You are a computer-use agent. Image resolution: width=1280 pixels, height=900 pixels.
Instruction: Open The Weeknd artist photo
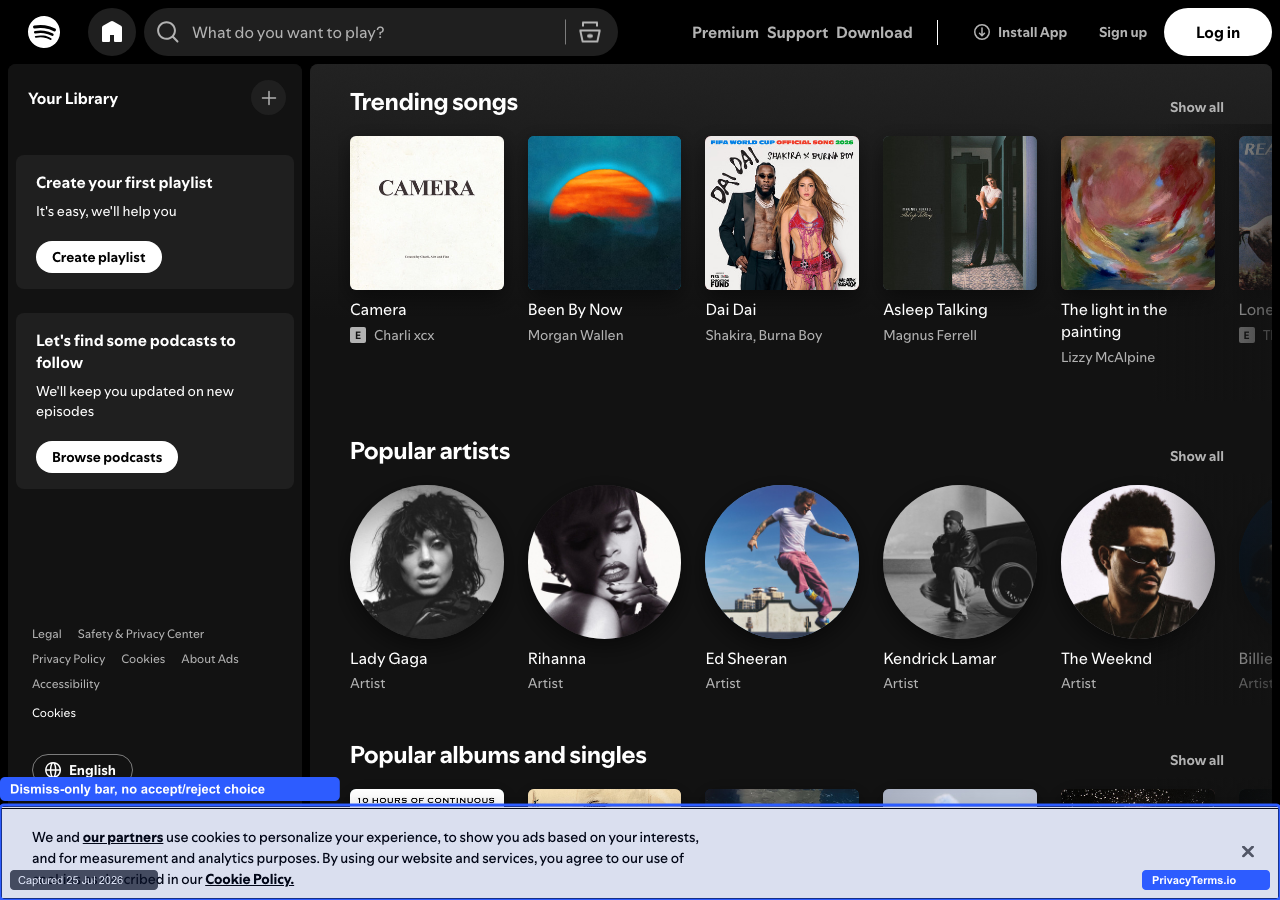1138,562
